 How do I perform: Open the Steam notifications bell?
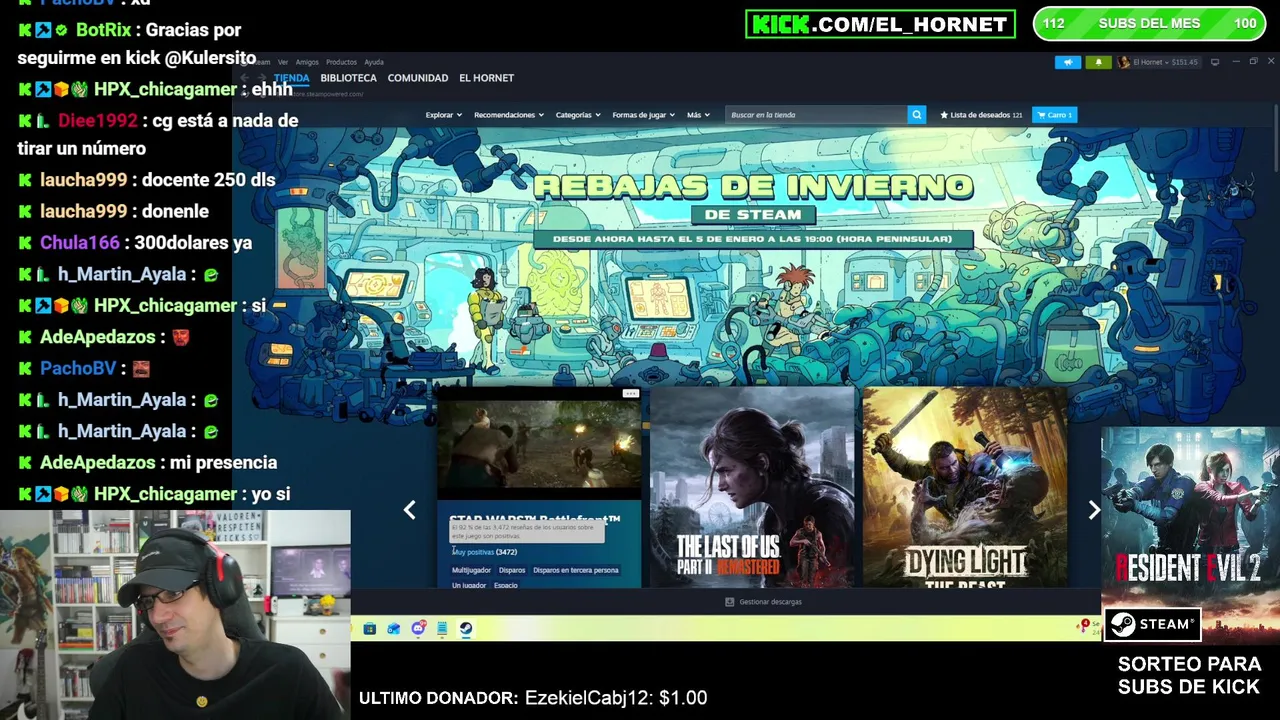coord(1098,62)
